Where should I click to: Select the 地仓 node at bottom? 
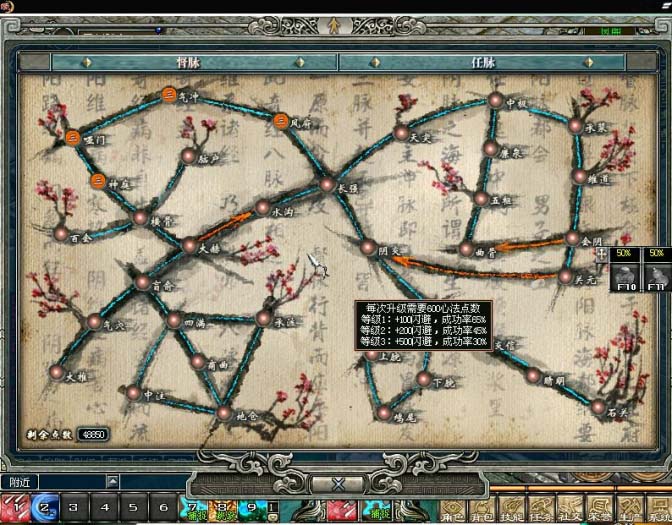click(223, 412)
